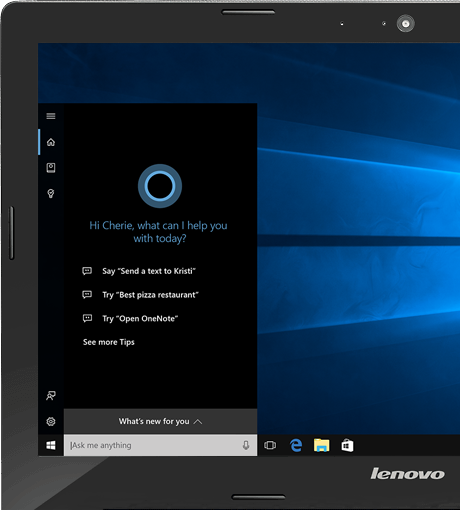The image size is (460, 510).
Task: Open File Explorer from taskbar
Action: pos(321,445)
